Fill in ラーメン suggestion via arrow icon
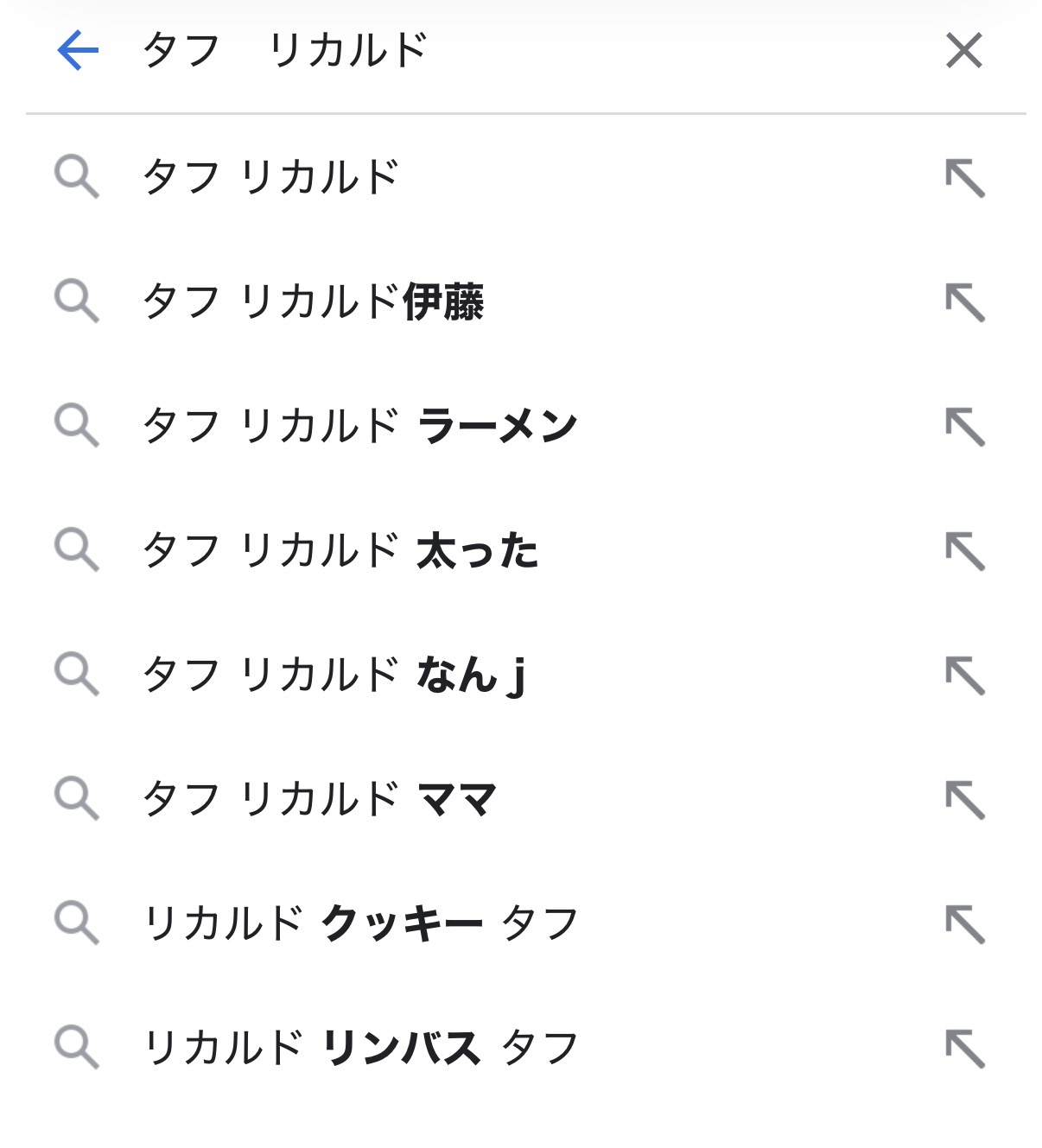Viewport: 1042px width, 1148px height. (x=965, y=427)
